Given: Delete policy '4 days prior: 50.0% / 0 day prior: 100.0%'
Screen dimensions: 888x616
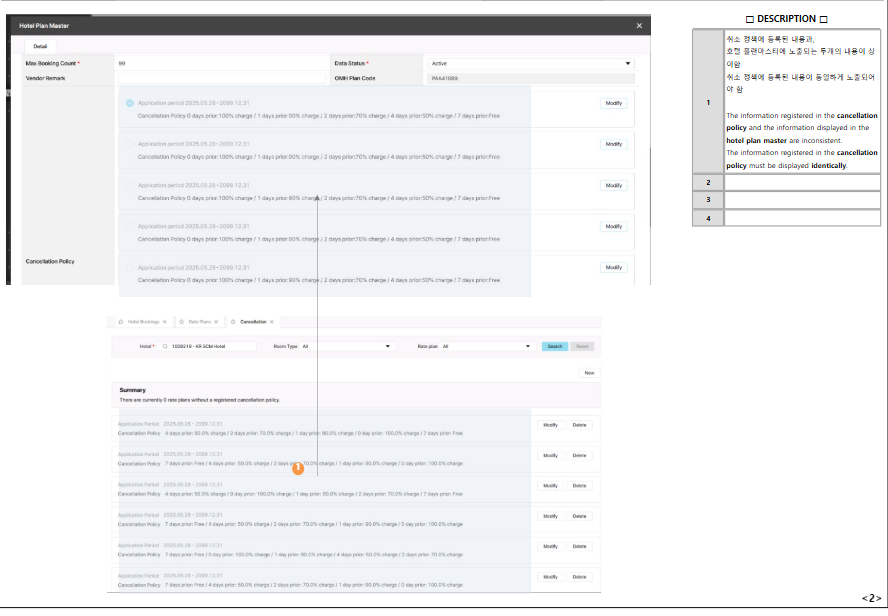Looking at the screenshot, I should pos(579,486).
